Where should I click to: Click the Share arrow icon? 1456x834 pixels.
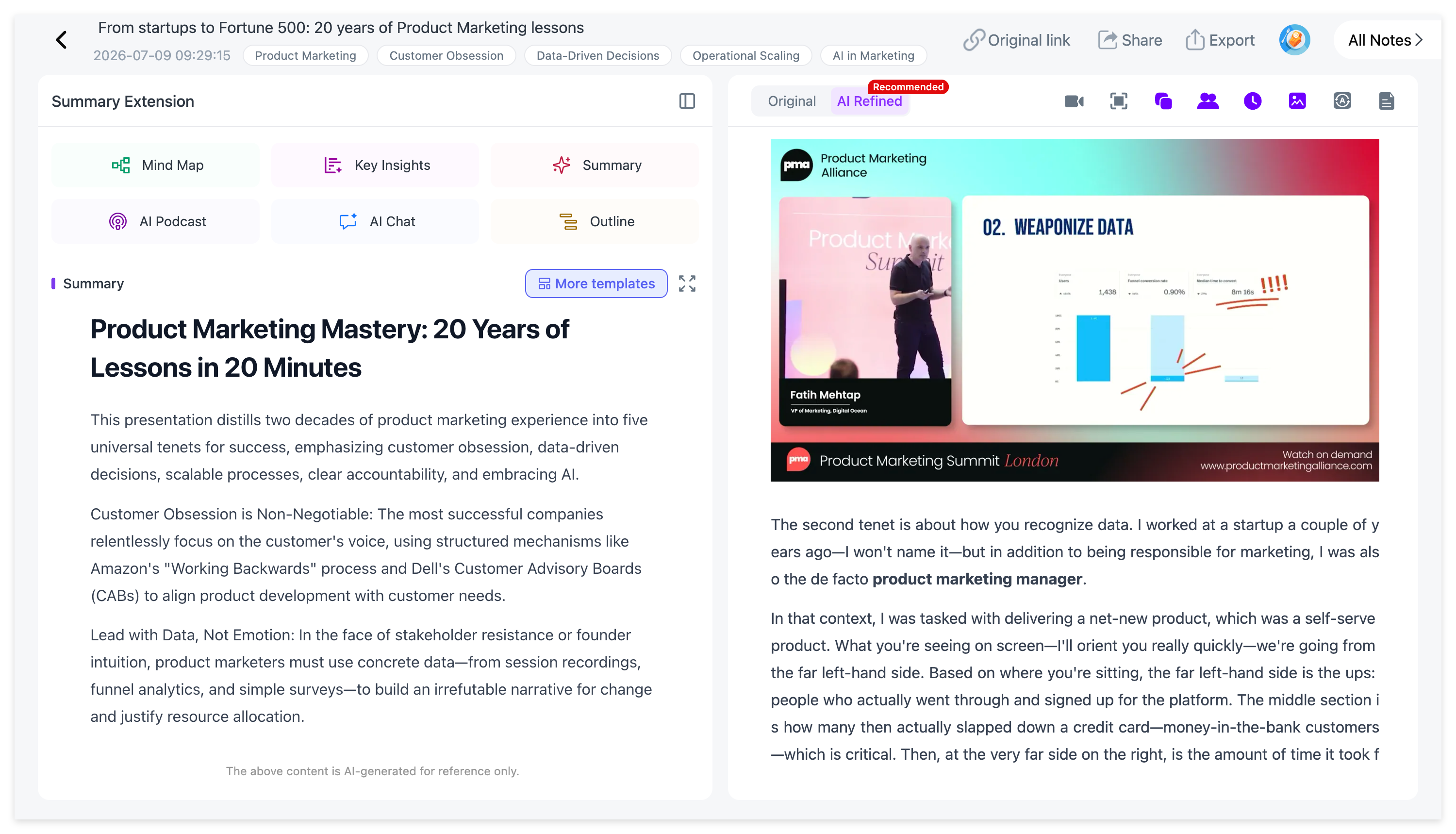pos(1108,40)
